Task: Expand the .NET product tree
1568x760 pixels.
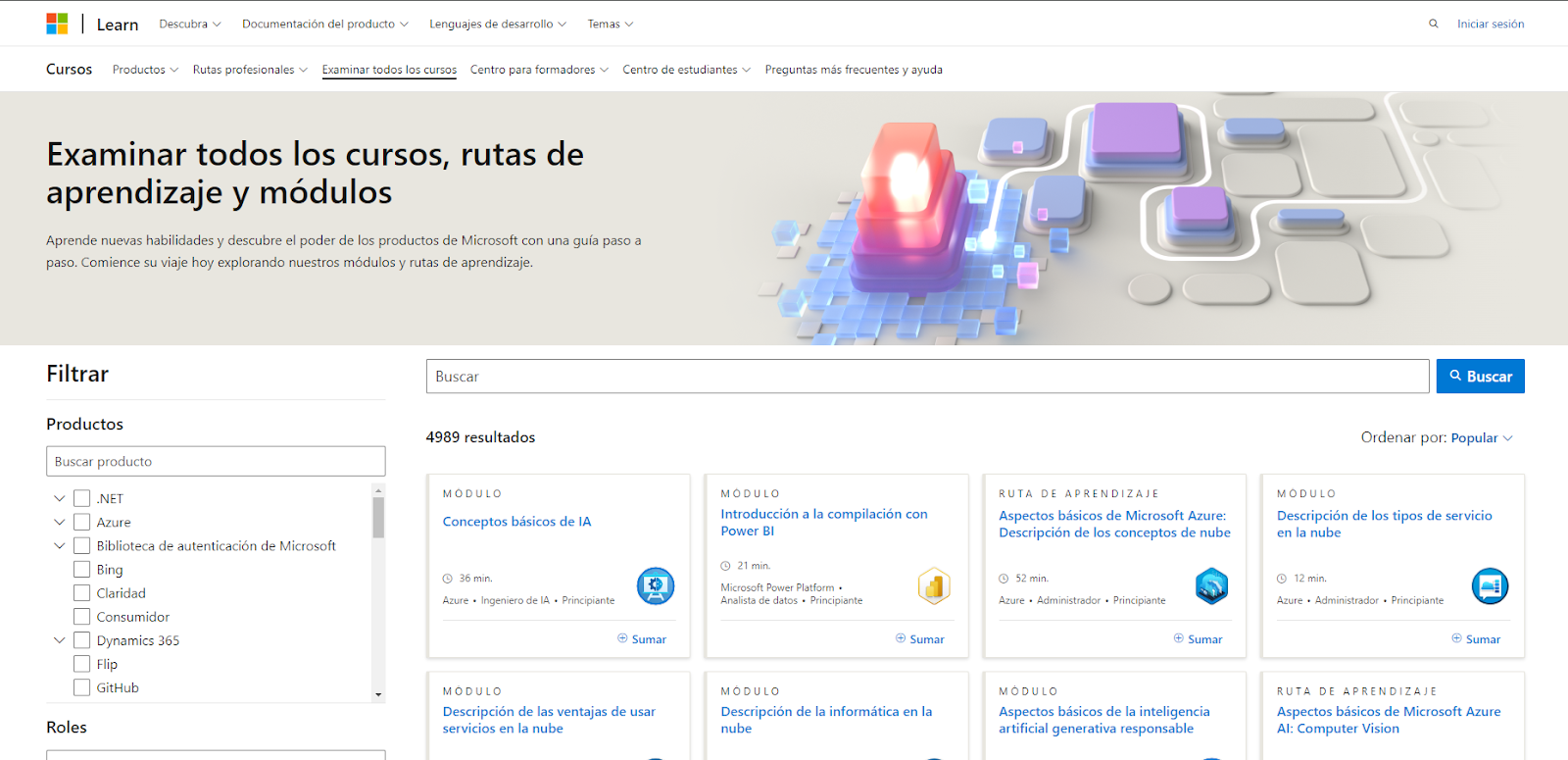Action: click(x=60, y=498)
